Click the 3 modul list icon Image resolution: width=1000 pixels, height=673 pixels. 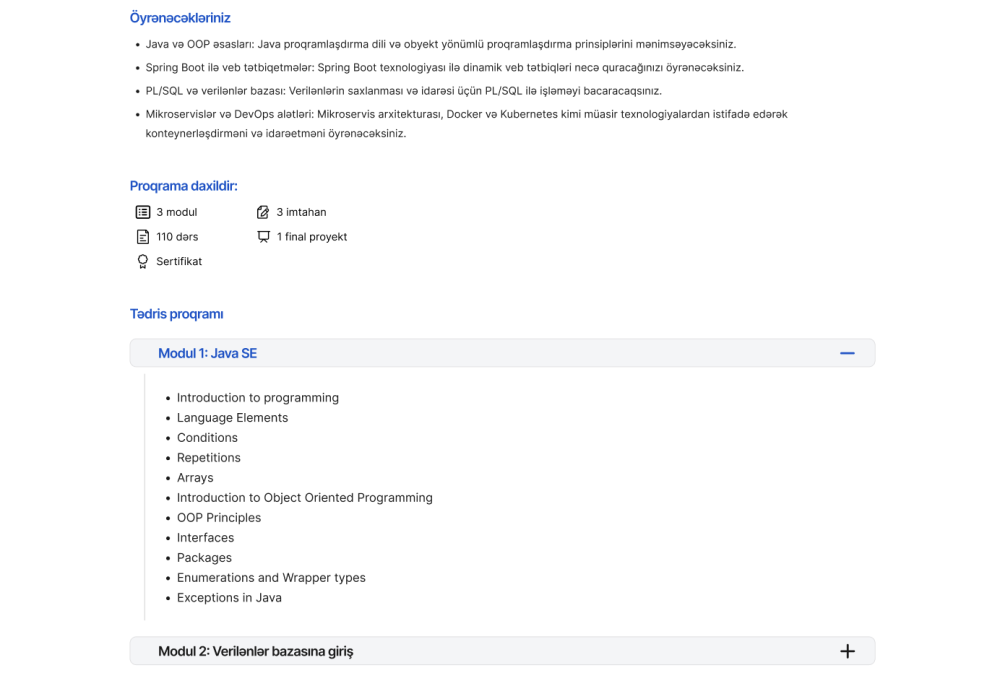(142, 212)
